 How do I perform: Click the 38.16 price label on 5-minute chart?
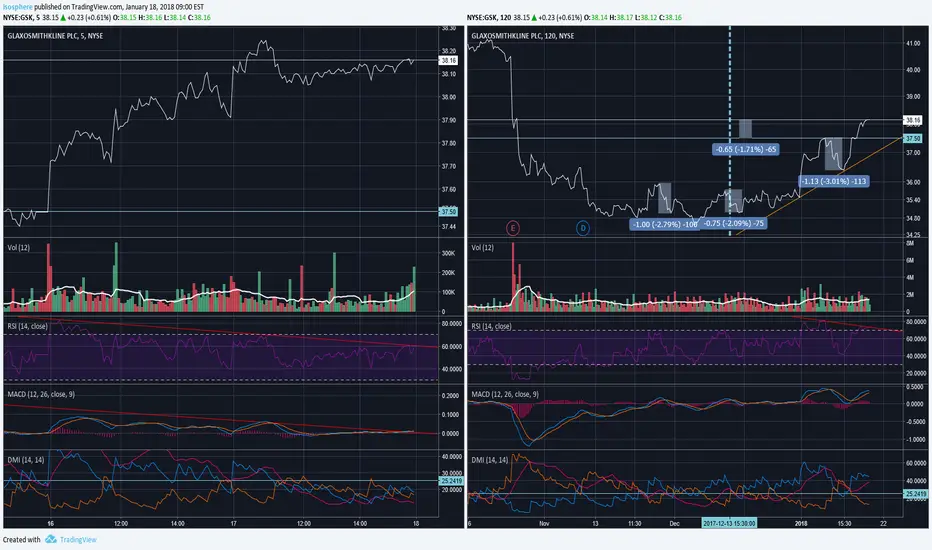[448, 61]
